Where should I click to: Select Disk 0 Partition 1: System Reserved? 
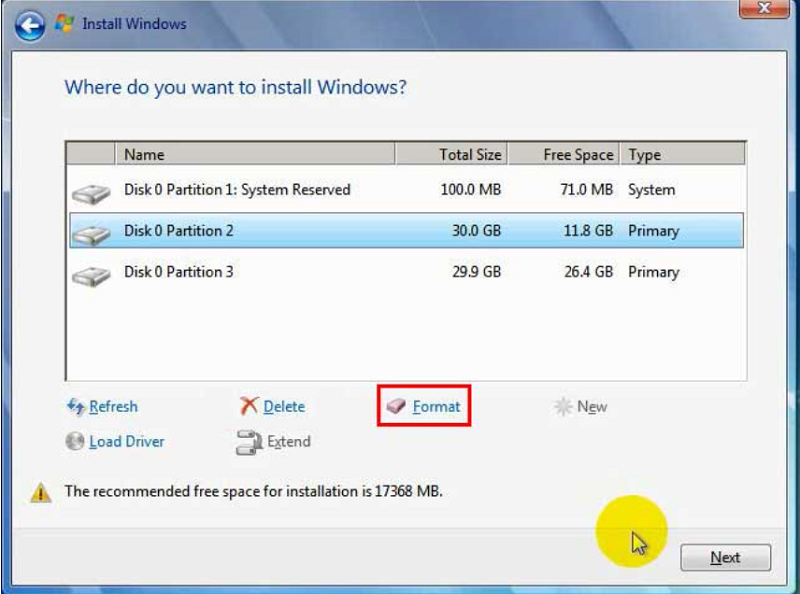(237, 190)
